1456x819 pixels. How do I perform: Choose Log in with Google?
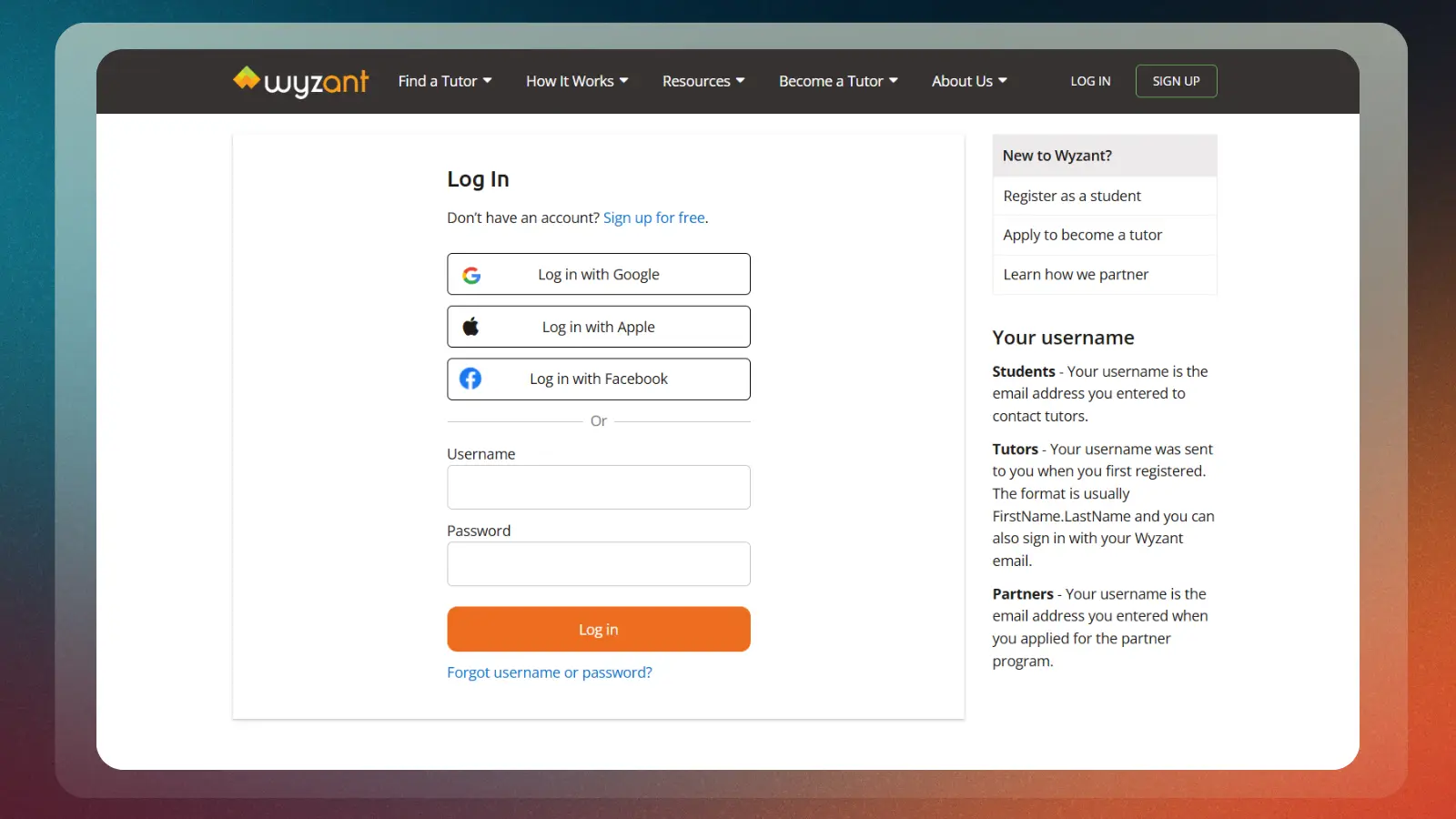(599, 274)
